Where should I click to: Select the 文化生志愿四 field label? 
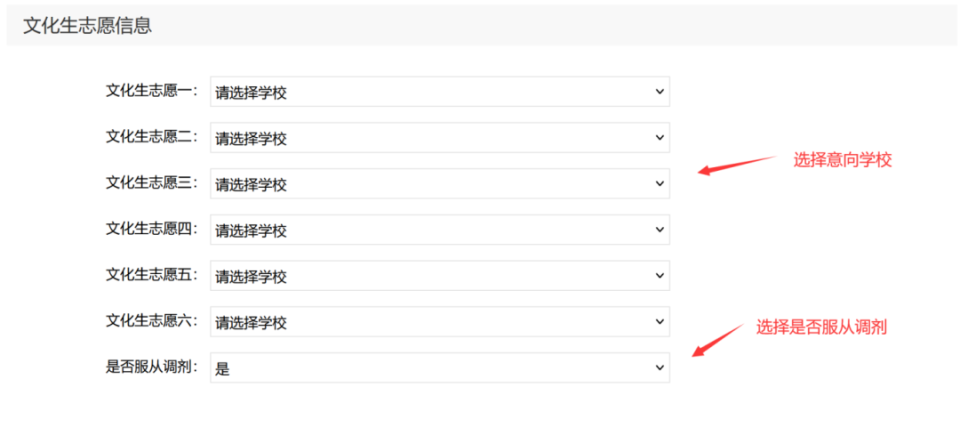(x=152, y=228)
